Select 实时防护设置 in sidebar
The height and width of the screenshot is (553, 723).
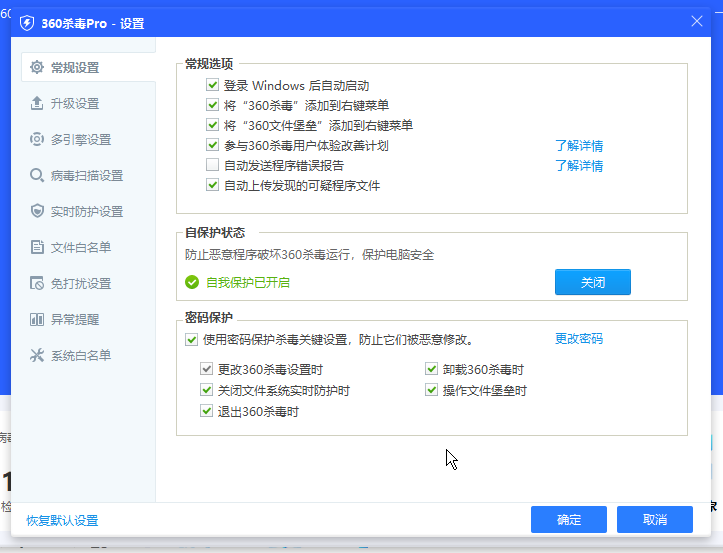89,211
